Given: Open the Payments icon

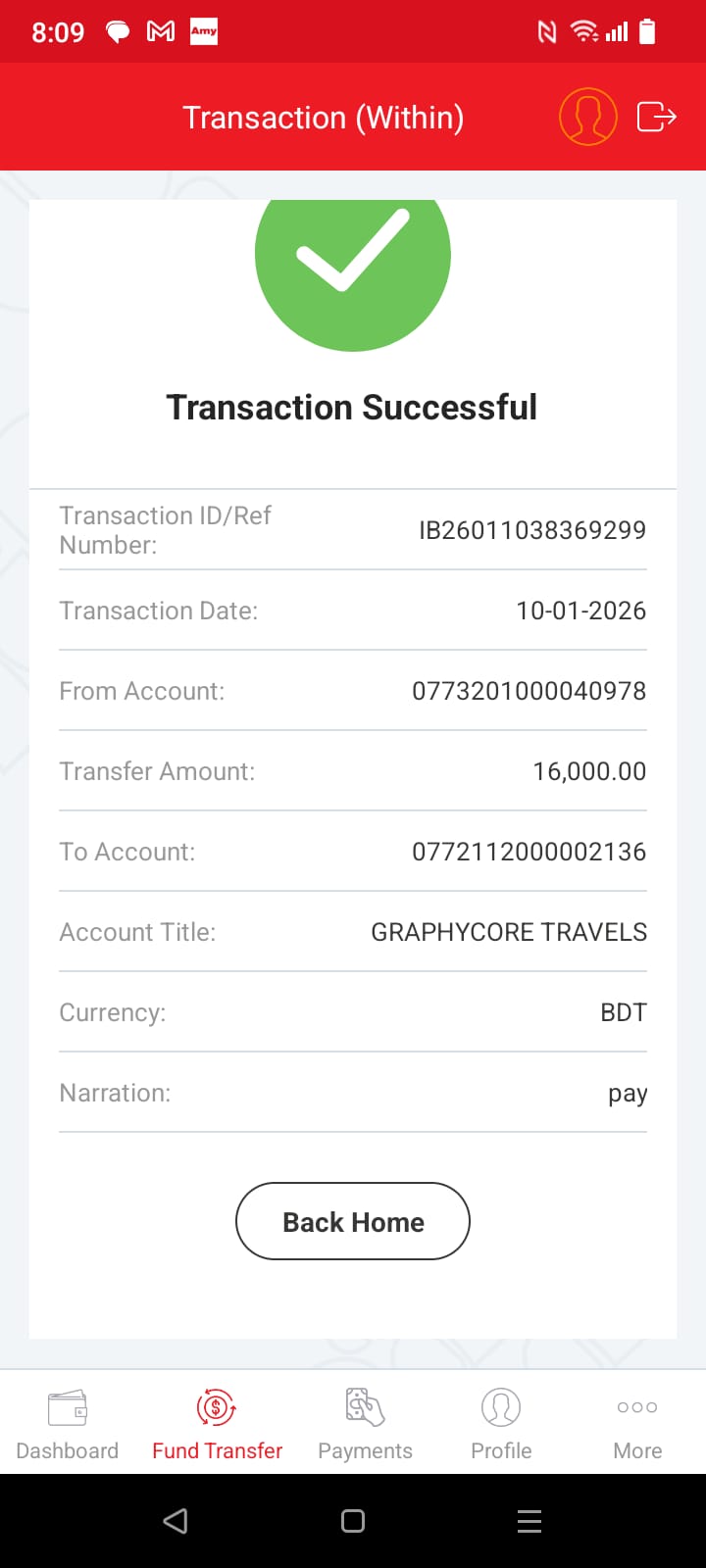Looking at the screenshot, I should [365, 1408].
